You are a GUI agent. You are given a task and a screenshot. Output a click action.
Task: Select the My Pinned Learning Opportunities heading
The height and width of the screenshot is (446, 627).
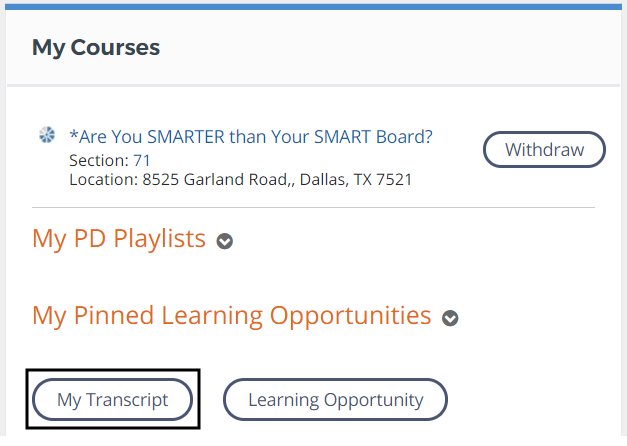click(231, 316)
